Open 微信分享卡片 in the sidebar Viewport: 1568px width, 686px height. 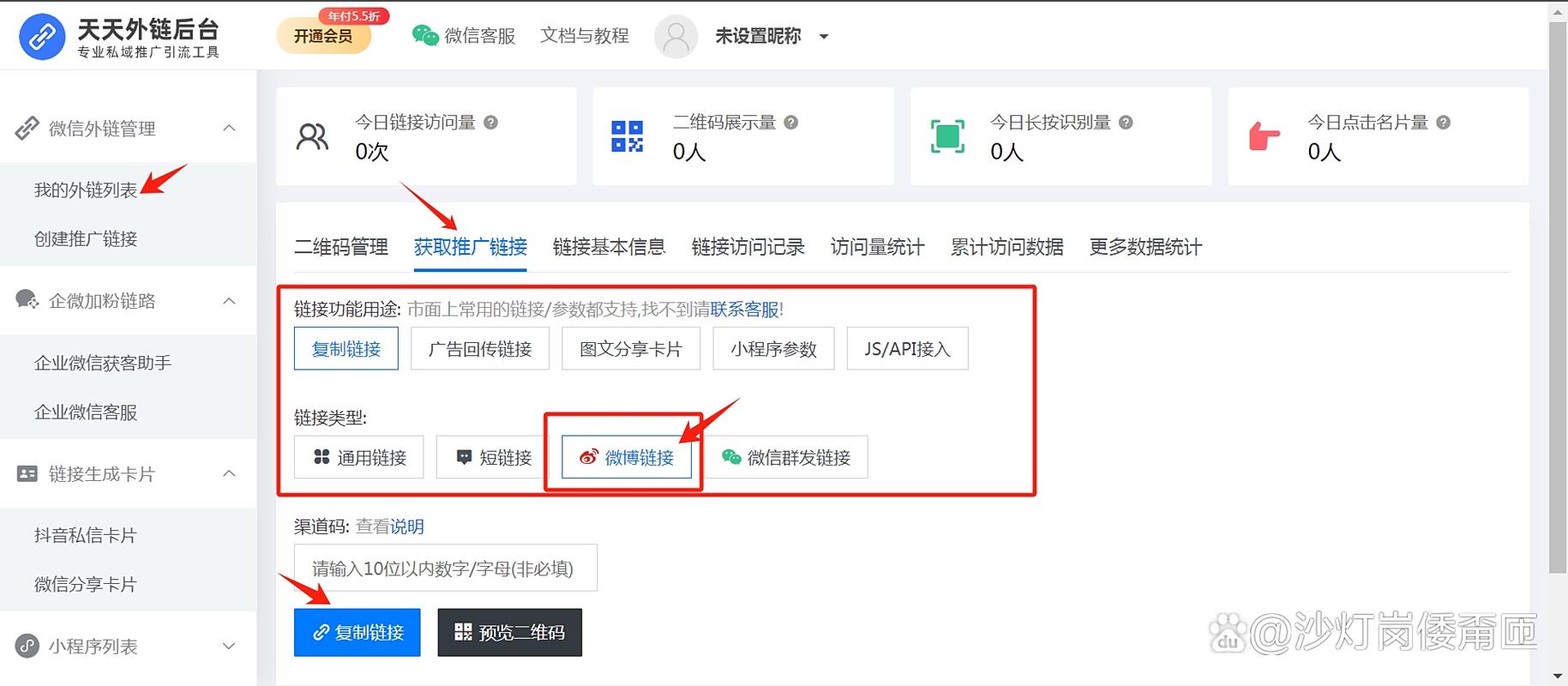click(x=86, y=584)
